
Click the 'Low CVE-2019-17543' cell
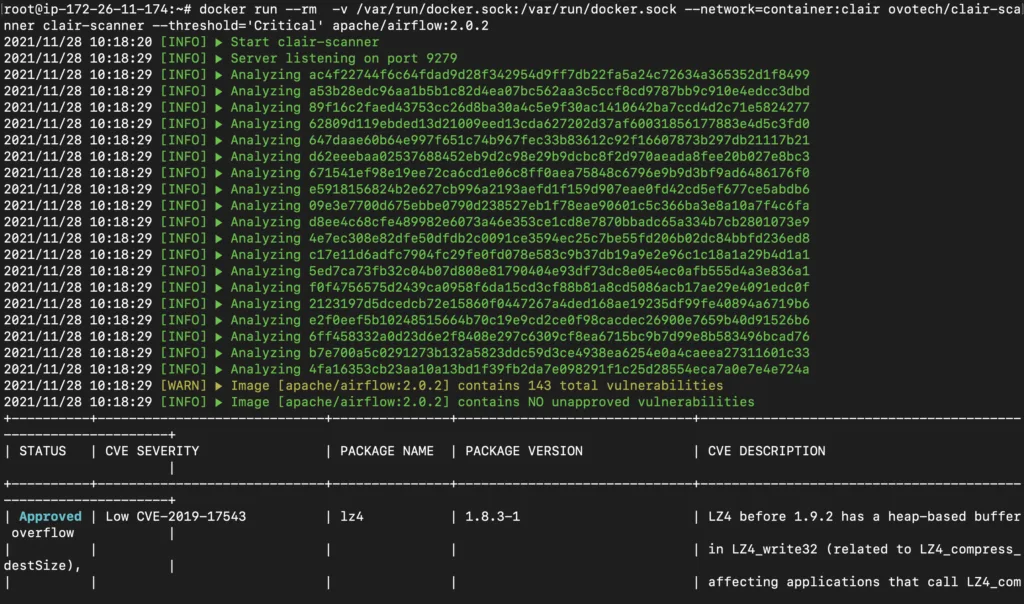click(176, 516)
